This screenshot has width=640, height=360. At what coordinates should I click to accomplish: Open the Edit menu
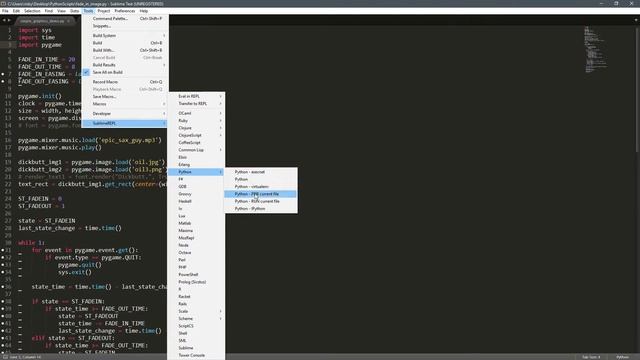(x=16, y=11)
